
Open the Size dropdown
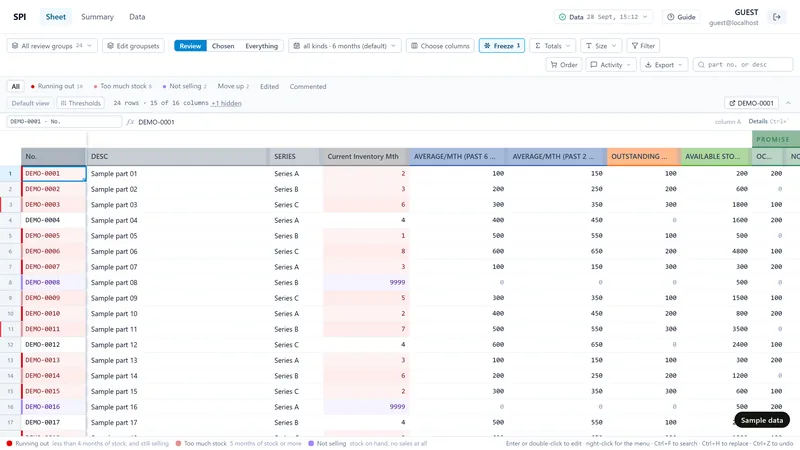[601, 46]
